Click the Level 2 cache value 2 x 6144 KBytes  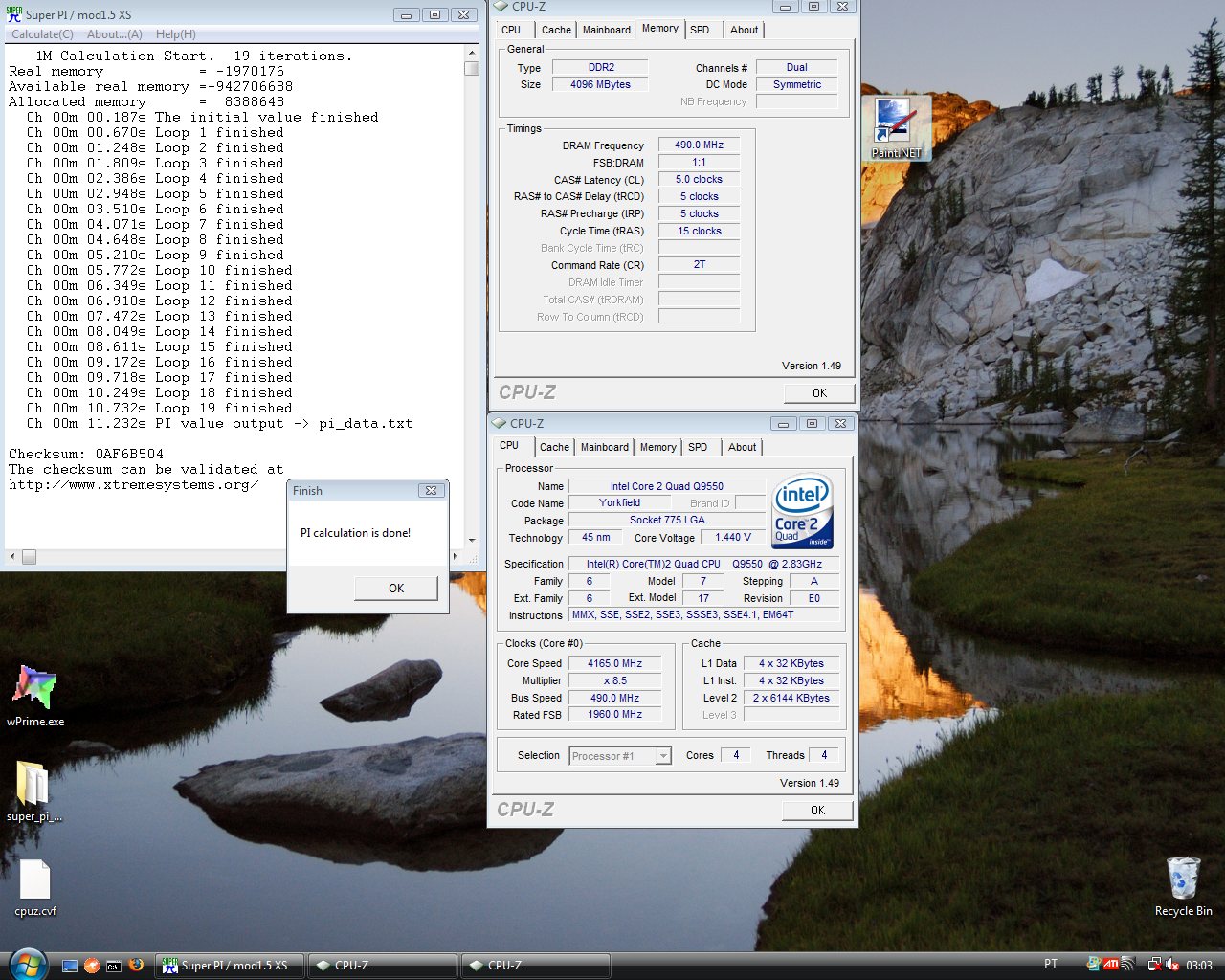tap(791, 698)
